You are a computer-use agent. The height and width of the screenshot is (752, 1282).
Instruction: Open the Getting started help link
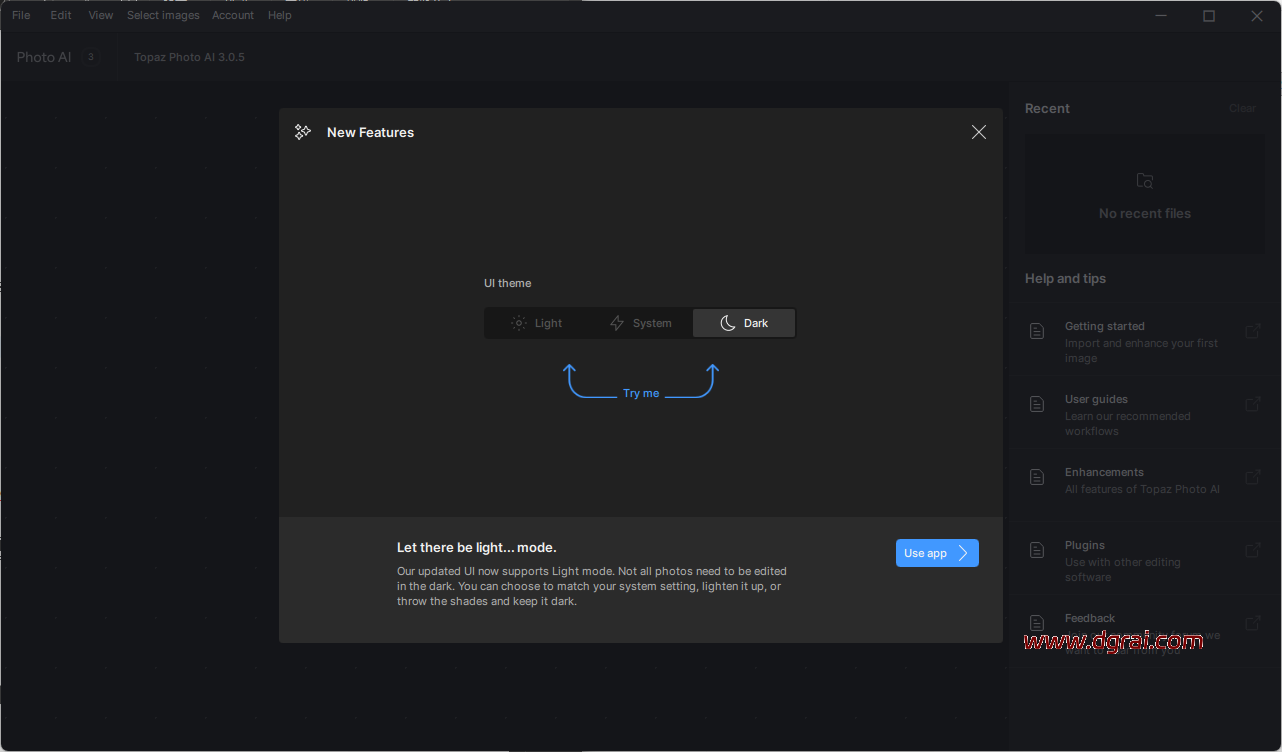click(x=1145, y=341)
